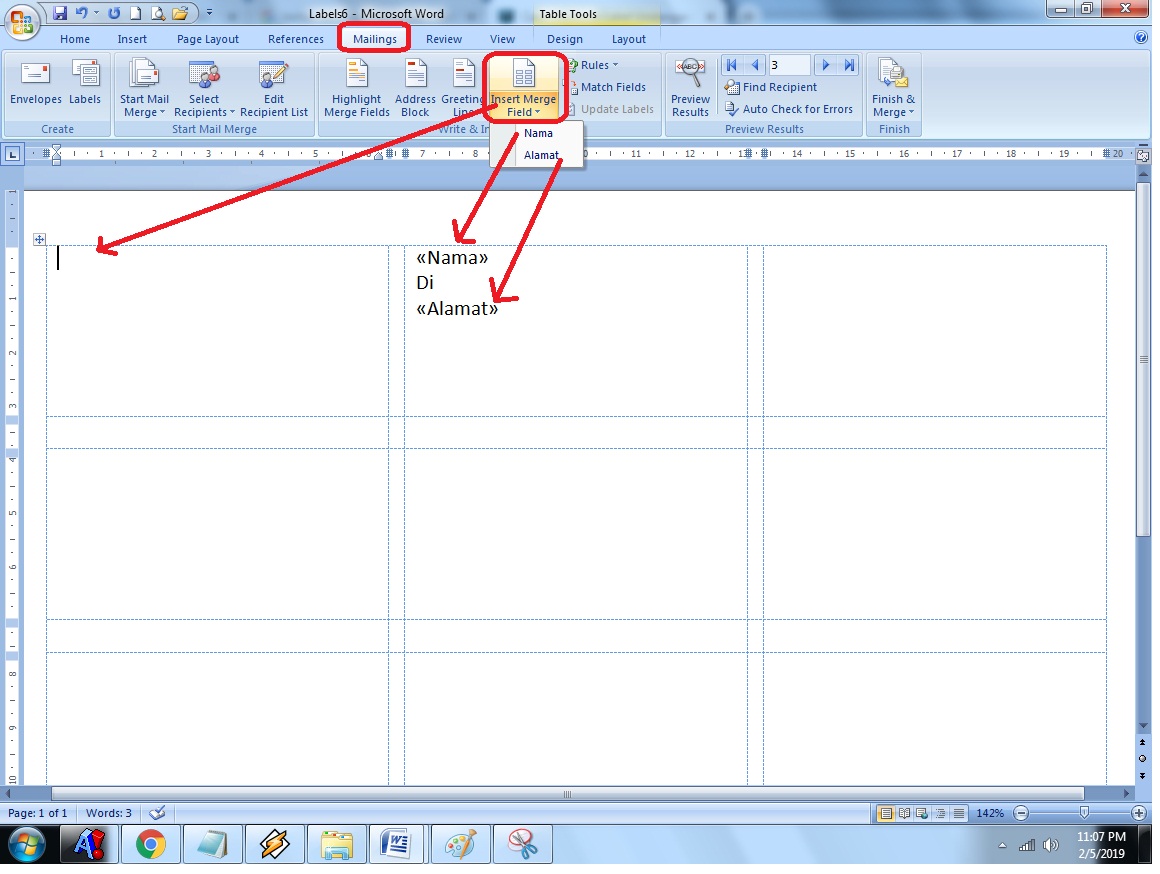Screen dimensions: 1160x874
Task: Save document from Quick Access Toolbar
Action: click(60, 13)
